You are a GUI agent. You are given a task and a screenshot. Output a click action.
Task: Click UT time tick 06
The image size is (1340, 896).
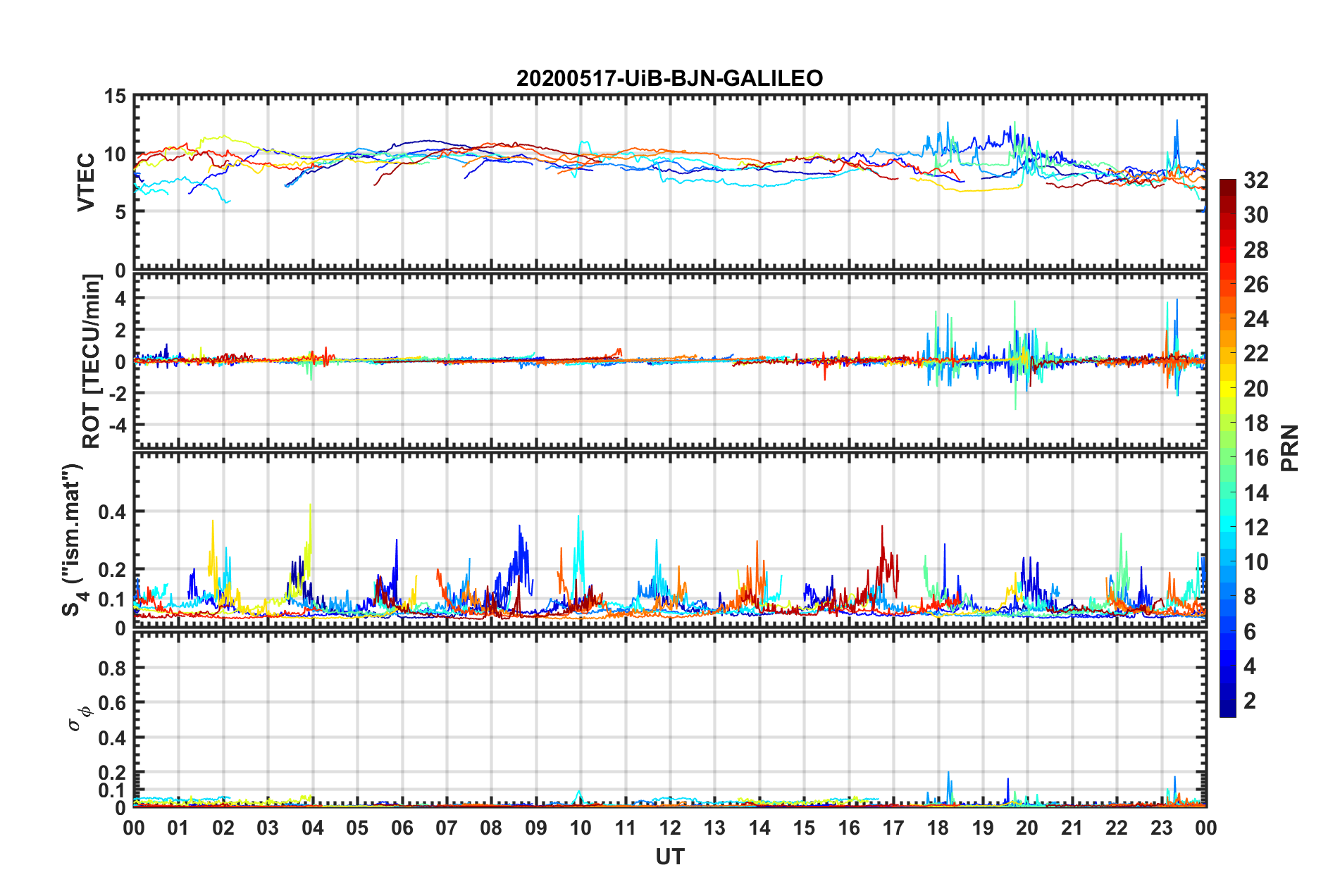tap(402, 828)
